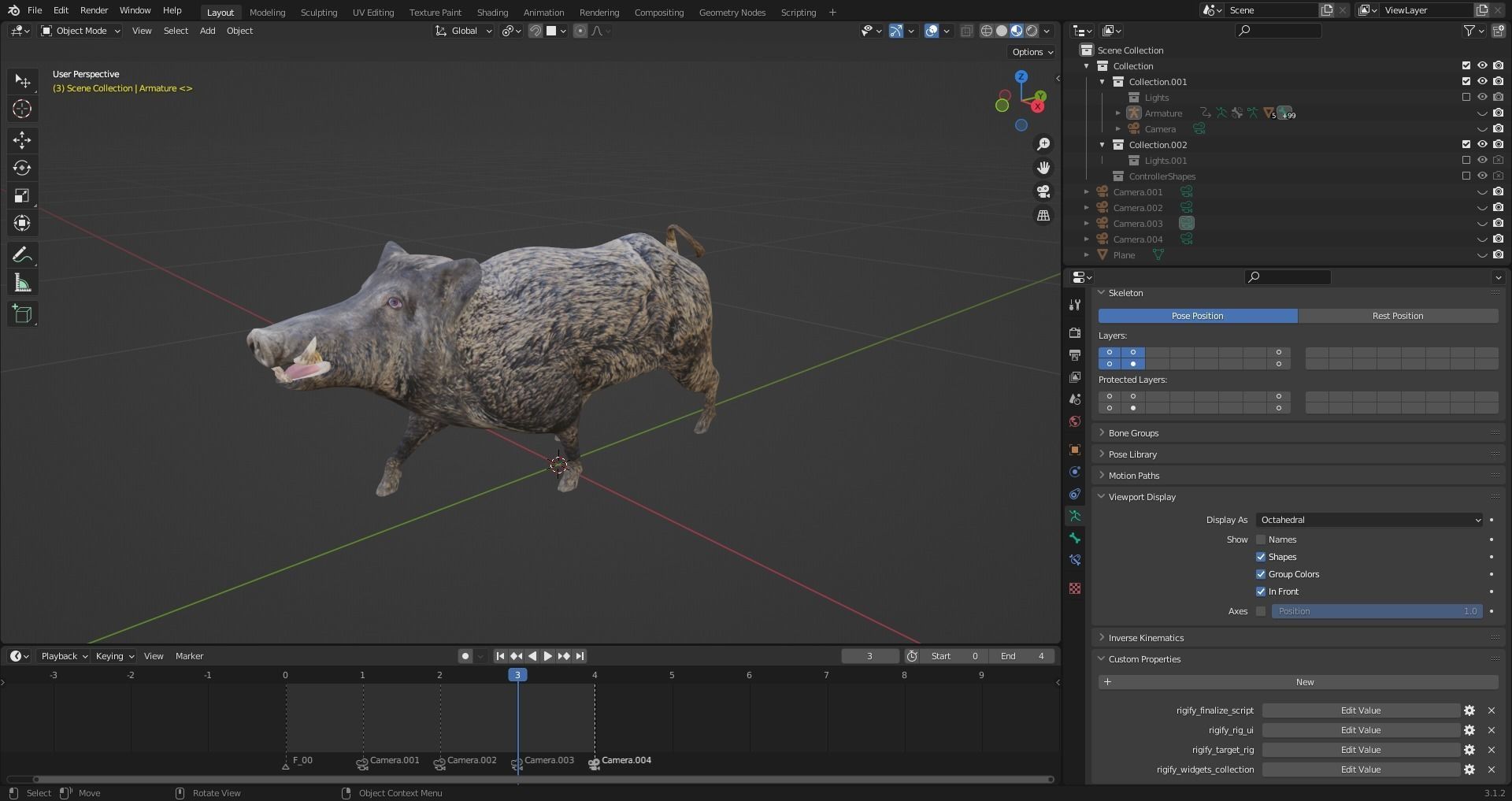
Task: Expand the Pose Library panel
Action: [1132, 454]
